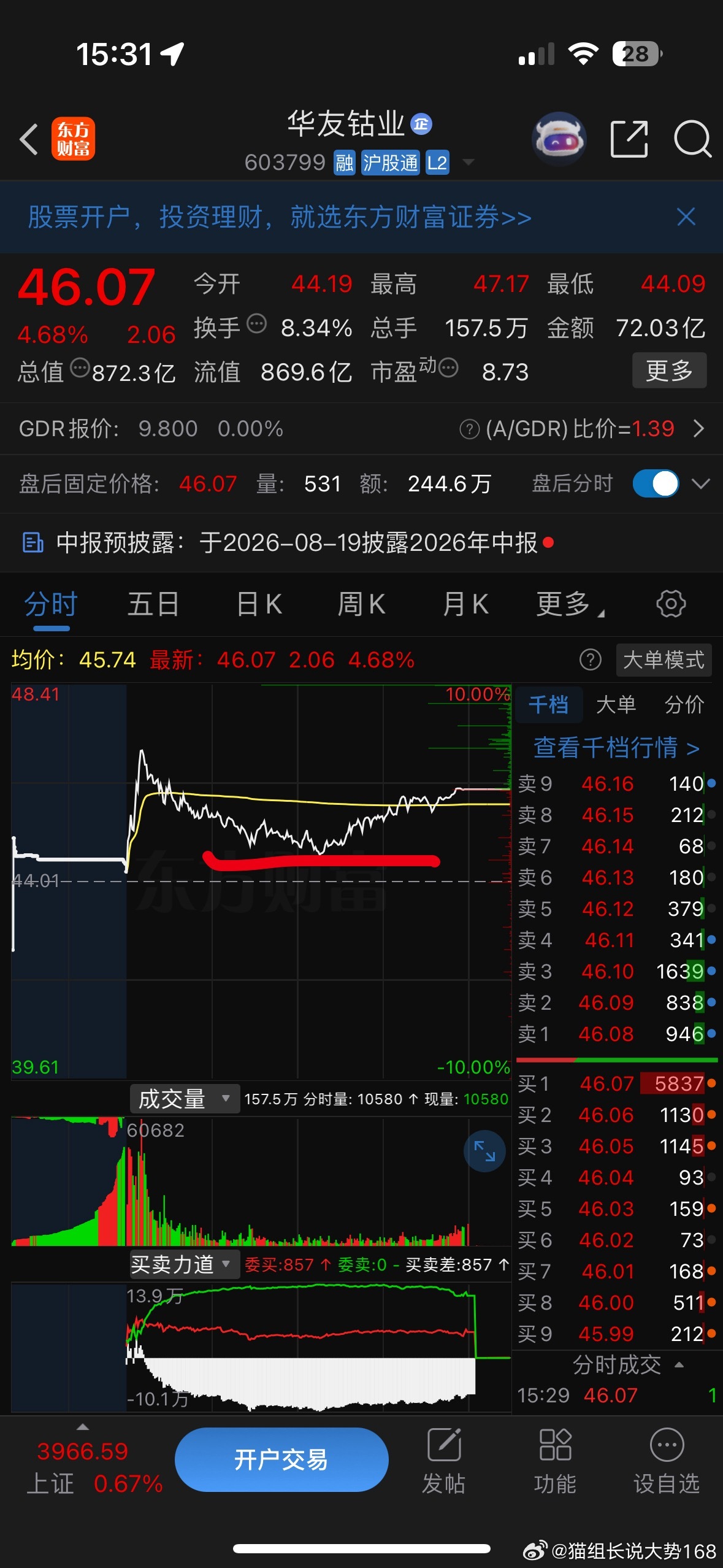Tap the 买1 46.07 order row
723x1568 pixels.
616,1084
